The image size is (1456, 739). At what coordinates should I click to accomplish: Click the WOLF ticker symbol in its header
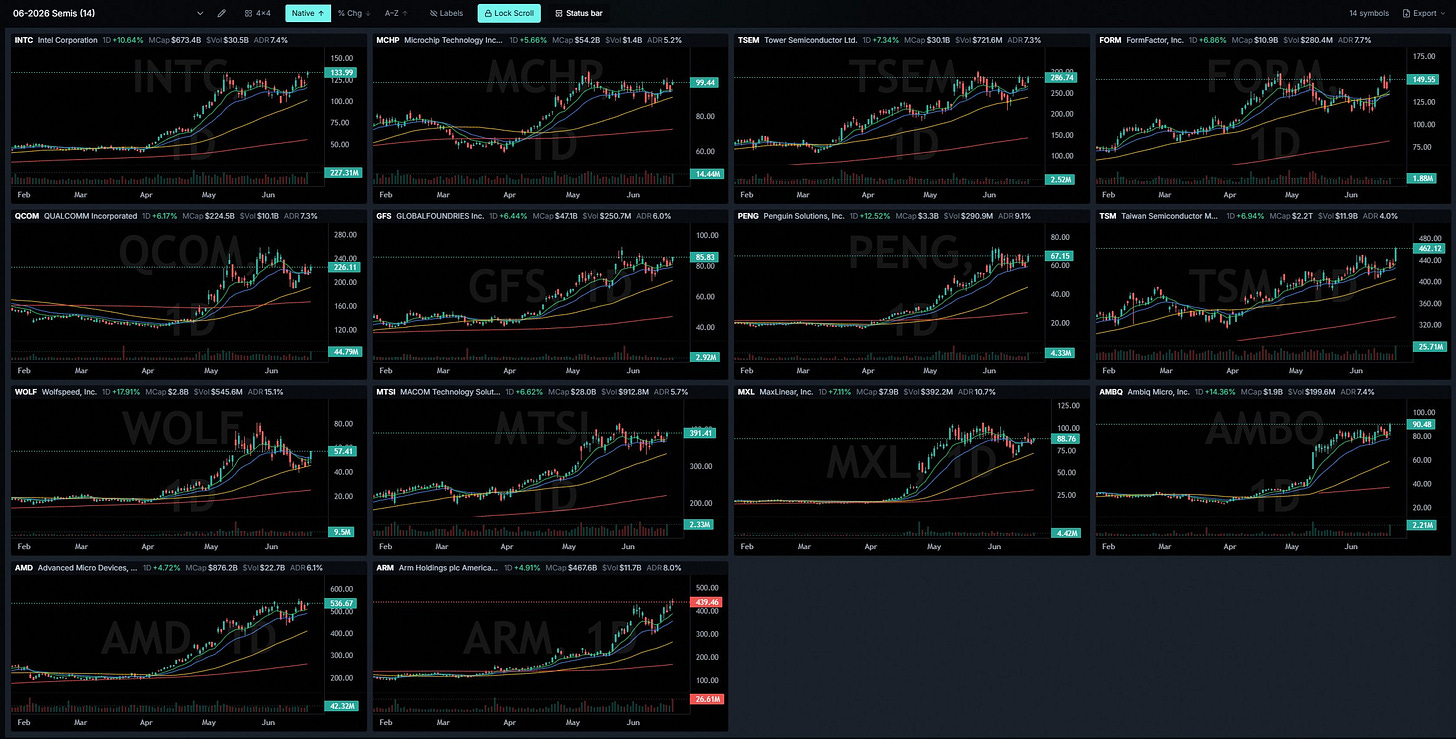[x=25, y=392]
